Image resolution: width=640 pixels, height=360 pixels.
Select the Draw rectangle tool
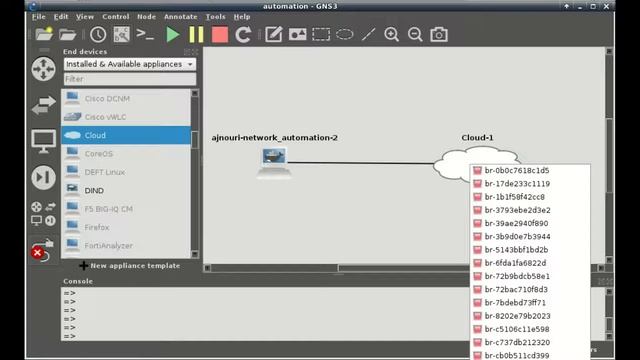coord(321,35)
